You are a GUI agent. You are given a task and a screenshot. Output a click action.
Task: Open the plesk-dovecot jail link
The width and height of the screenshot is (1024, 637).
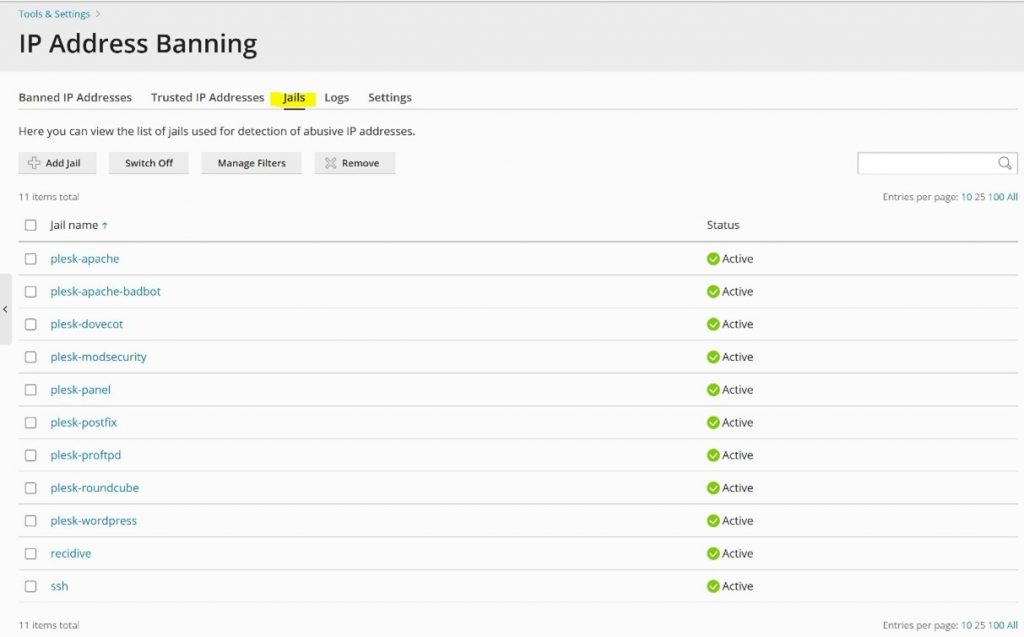pos(87,324)
